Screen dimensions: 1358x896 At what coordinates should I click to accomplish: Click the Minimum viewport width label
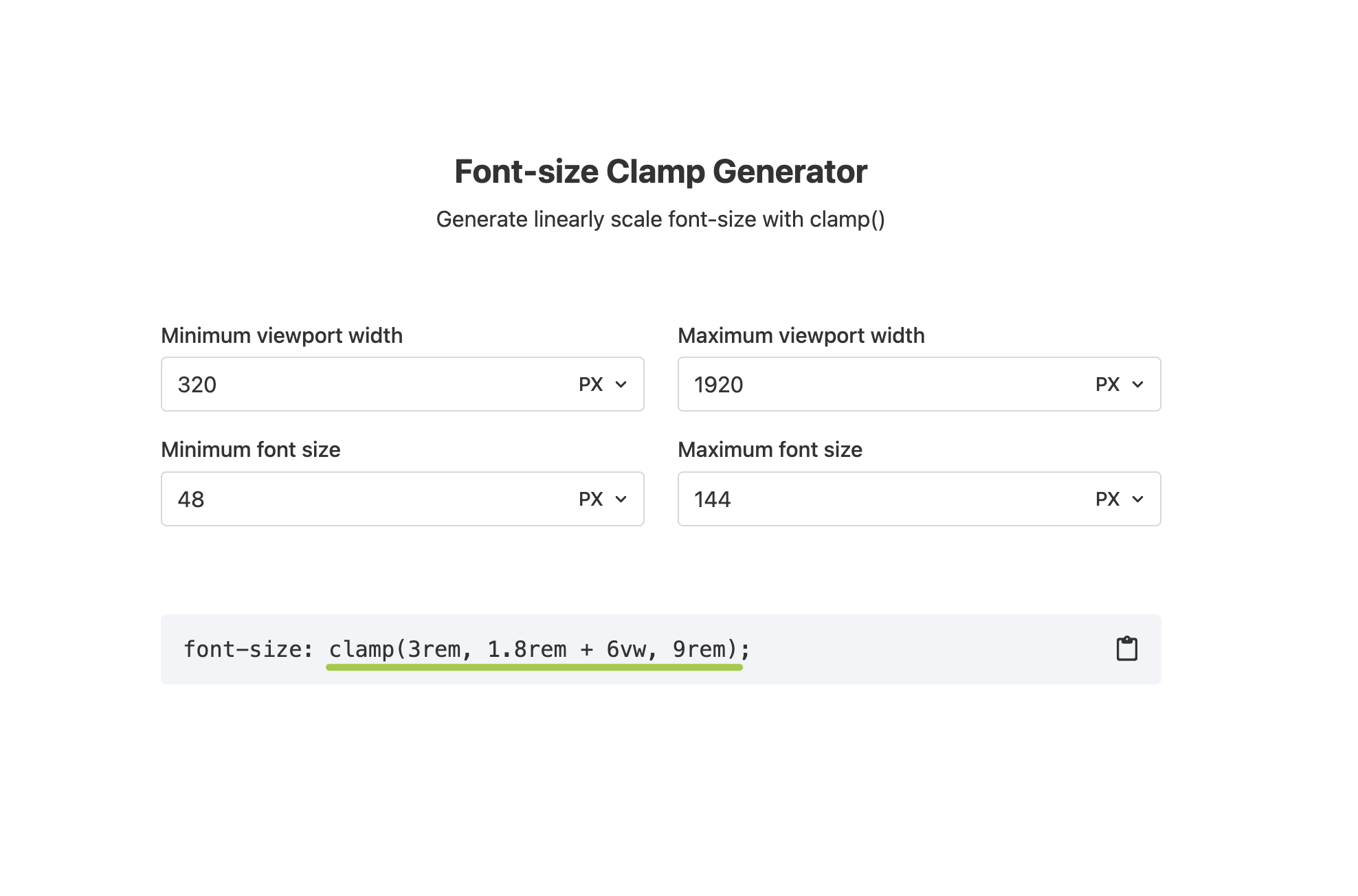[x=282, y=335]
